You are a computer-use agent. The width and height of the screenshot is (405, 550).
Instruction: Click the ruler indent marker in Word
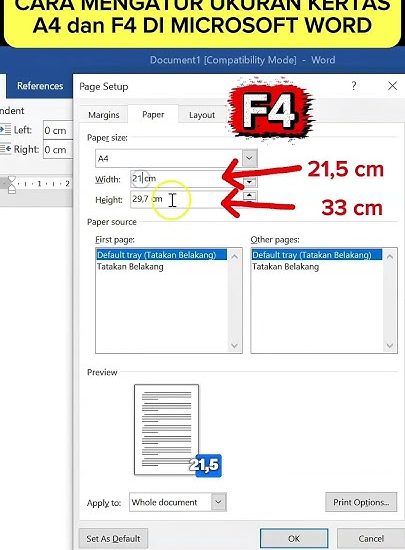tap(12, 185)
